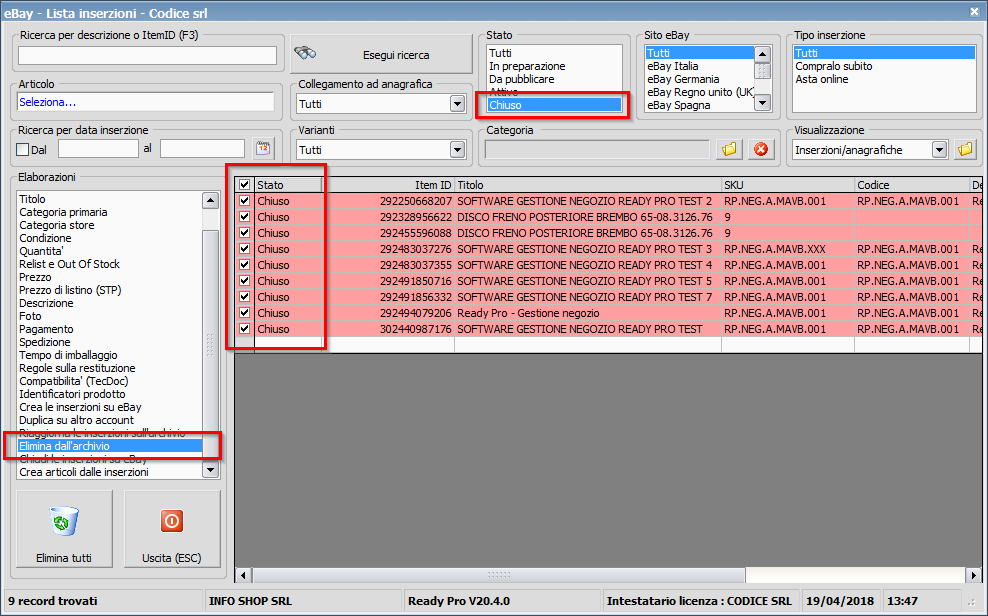Sort table by SKU column header
Screen dimensions: 988x616
pos(788,185)
